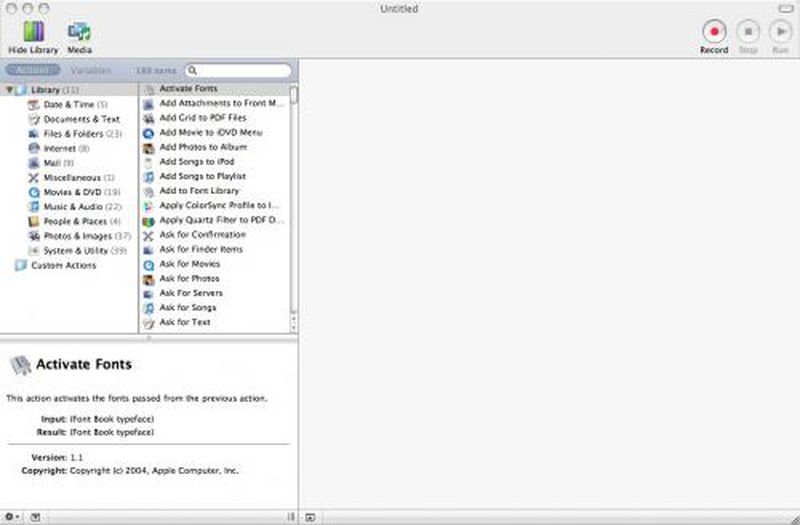Screen dimensions: 800x525
Task: Click the toolbar pill button in title bar
Action: (x=785, y=8)
